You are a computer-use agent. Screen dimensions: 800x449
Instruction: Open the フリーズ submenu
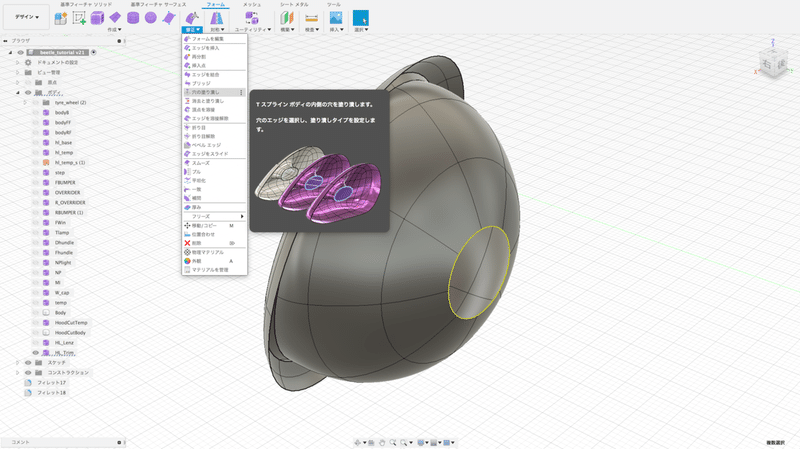(214, 216)
